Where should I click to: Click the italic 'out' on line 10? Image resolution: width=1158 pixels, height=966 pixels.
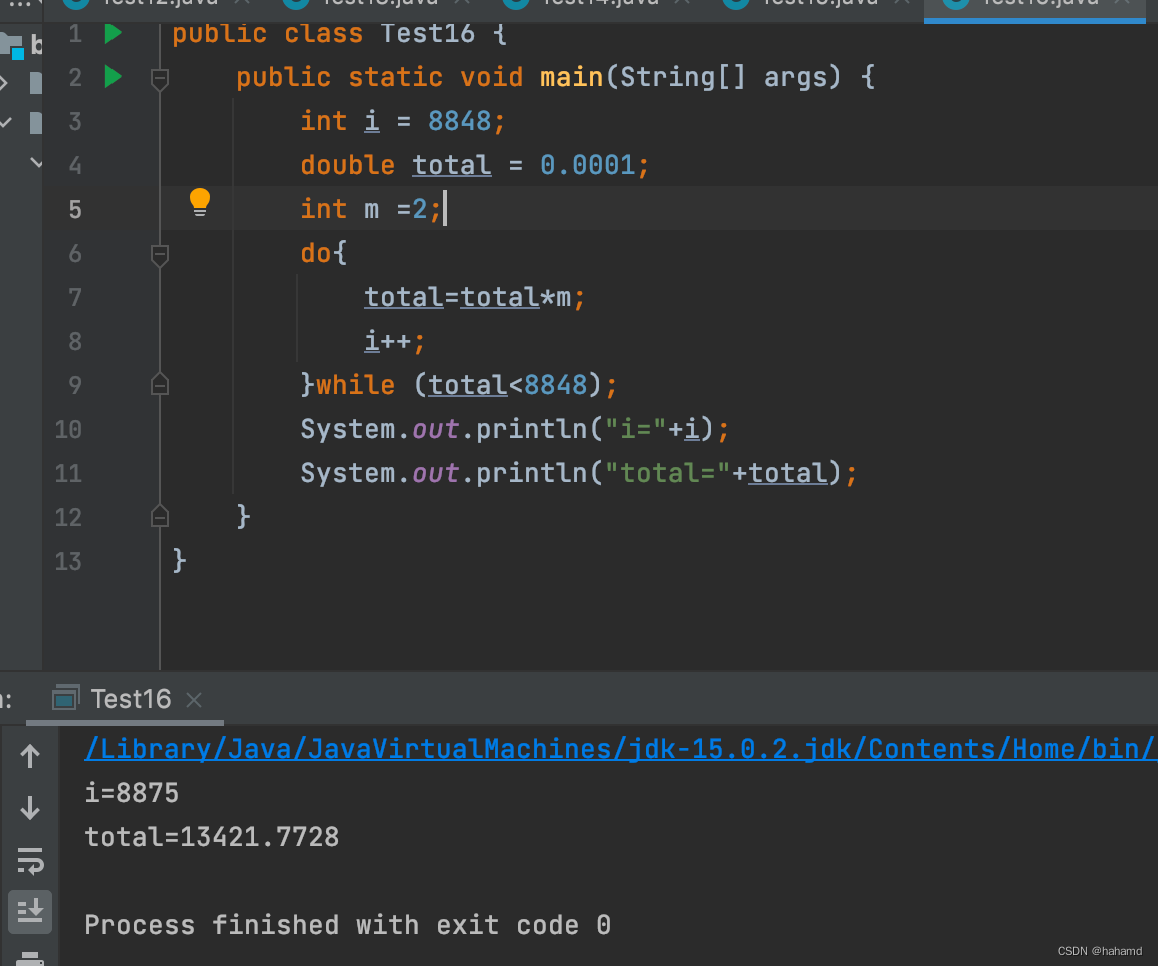(x=436, y=429)
